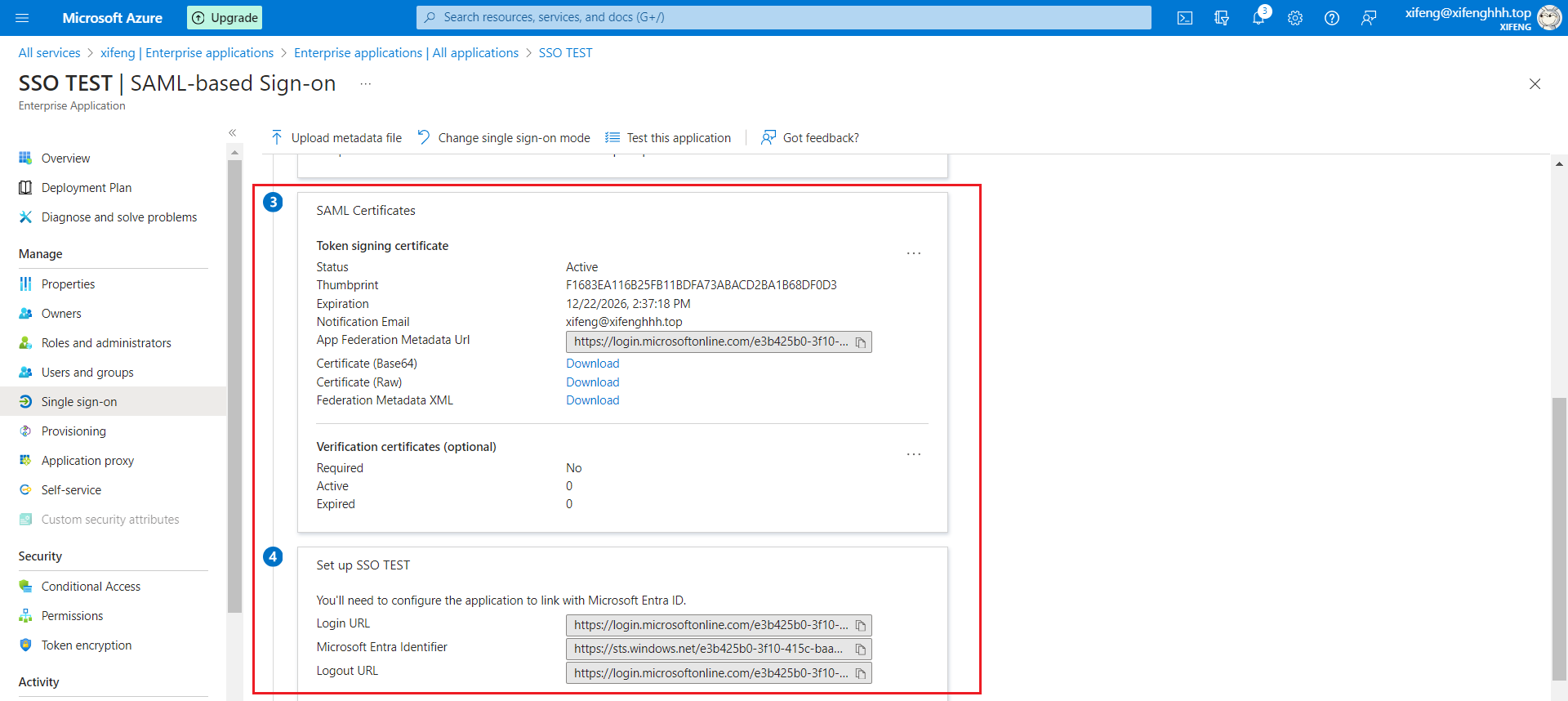The image size is (1568, 701).
Task: Go to SSO TEST breadcrumb
Action: 565,52
